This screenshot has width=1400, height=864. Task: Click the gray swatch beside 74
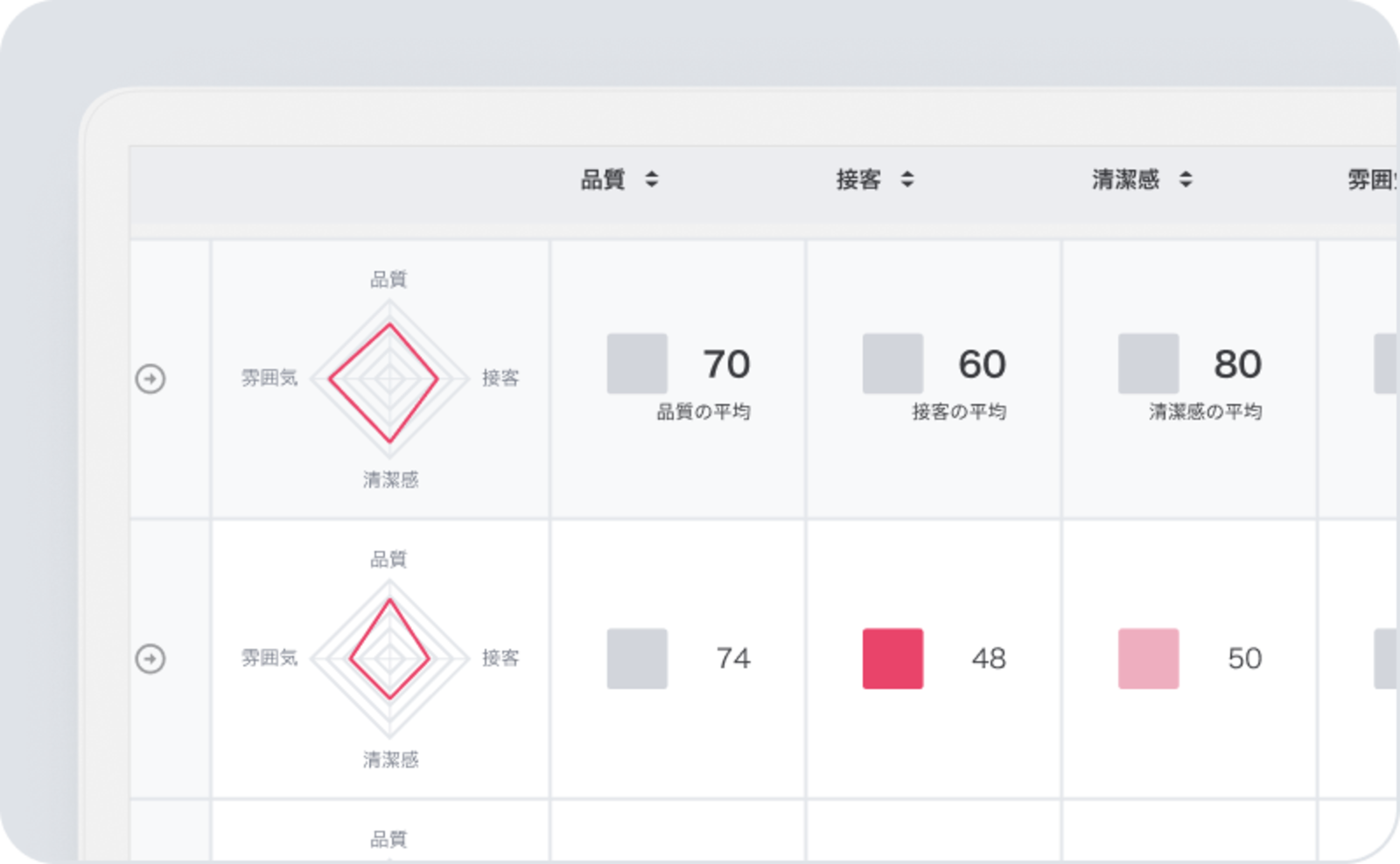click(x=637, y=658)
